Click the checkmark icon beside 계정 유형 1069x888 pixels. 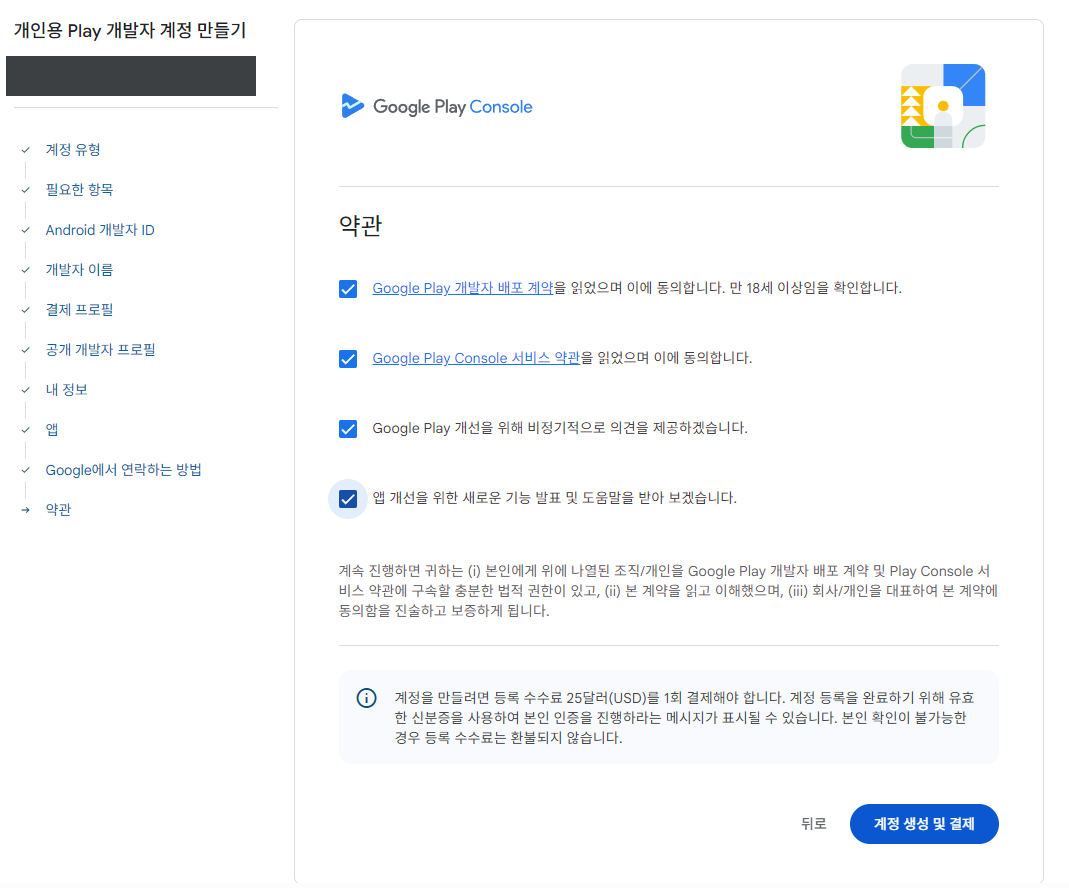click(25, 150)
